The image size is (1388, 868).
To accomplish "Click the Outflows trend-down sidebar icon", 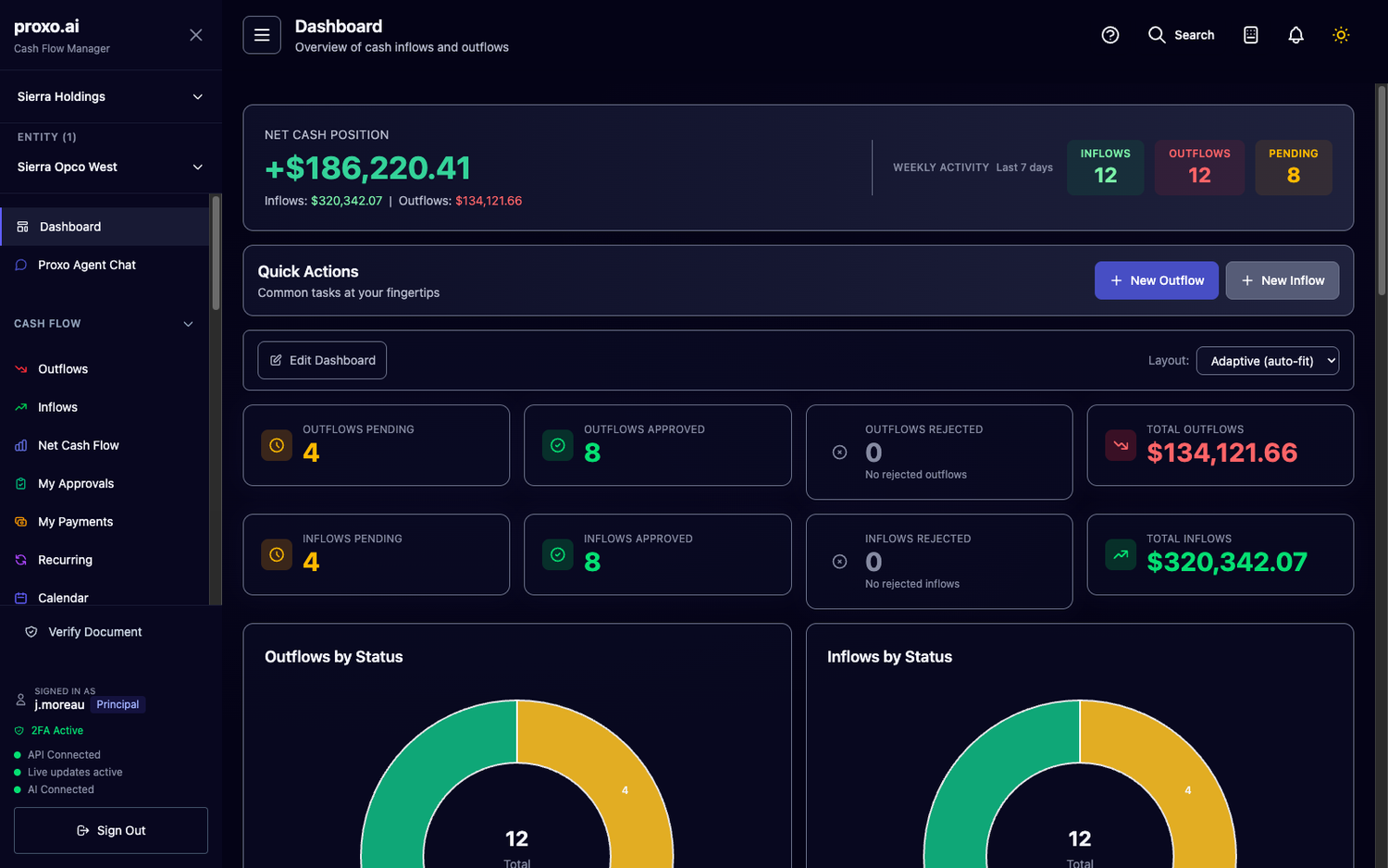I will (21, 369).
